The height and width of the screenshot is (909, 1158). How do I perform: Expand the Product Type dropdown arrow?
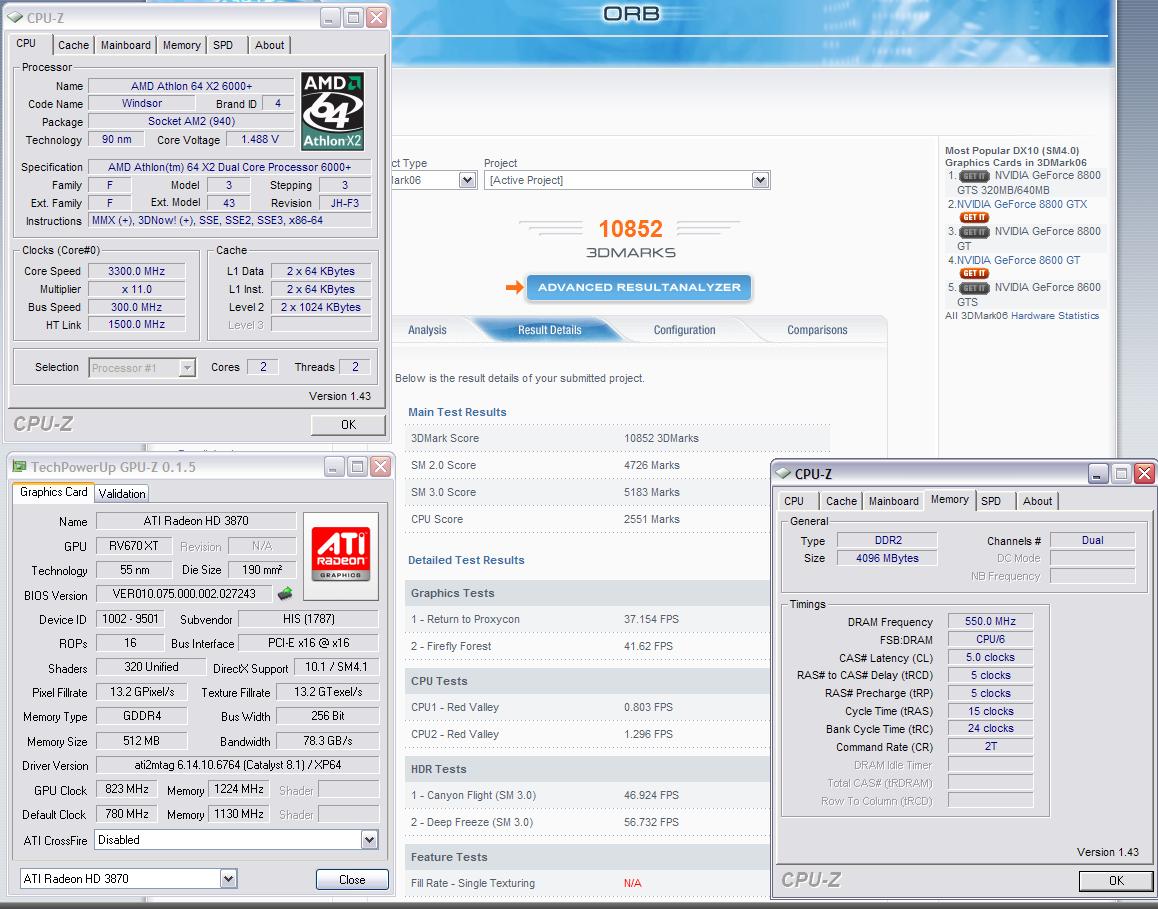[467, 180]
